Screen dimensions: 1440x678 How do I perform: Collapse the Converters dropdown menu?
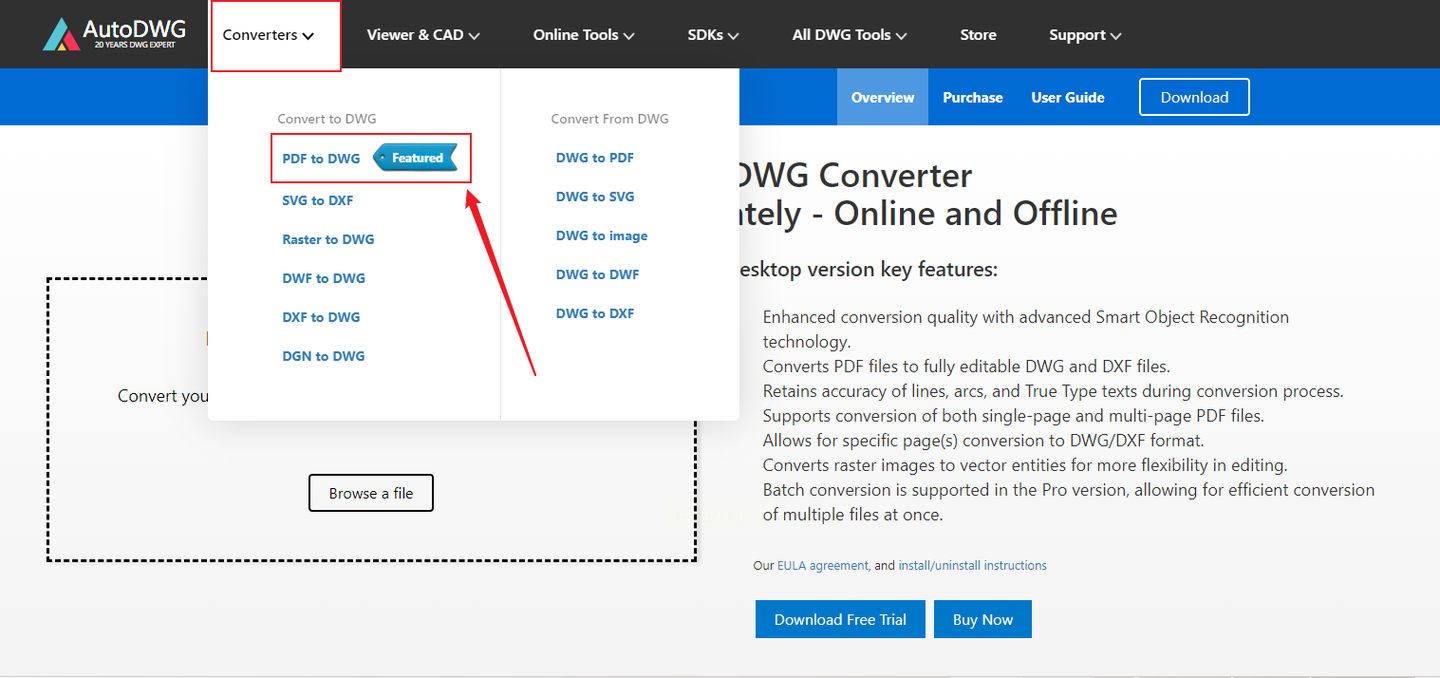coord(269,35)
